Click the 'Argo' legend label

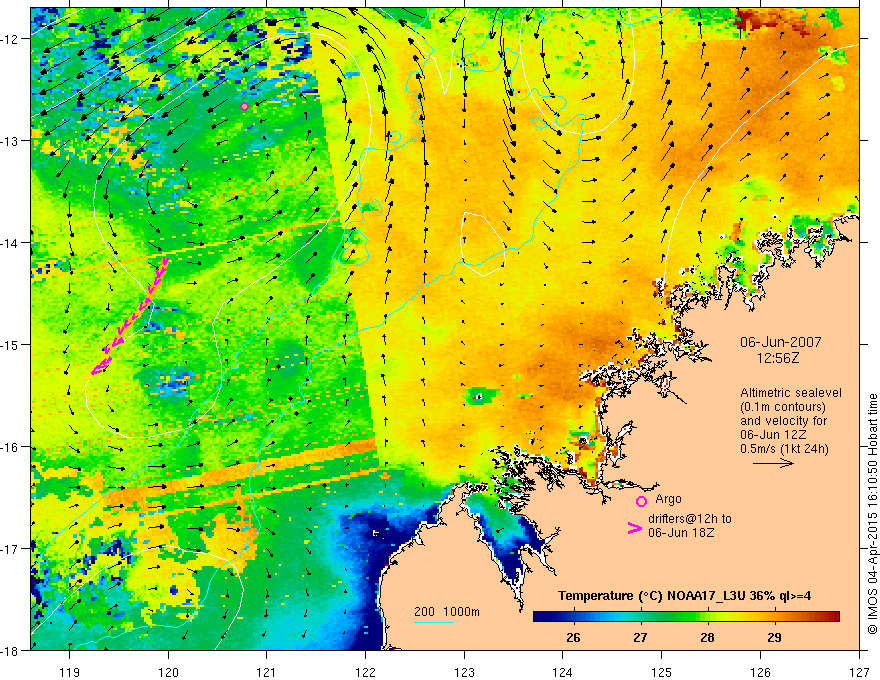tap(668, 499)
